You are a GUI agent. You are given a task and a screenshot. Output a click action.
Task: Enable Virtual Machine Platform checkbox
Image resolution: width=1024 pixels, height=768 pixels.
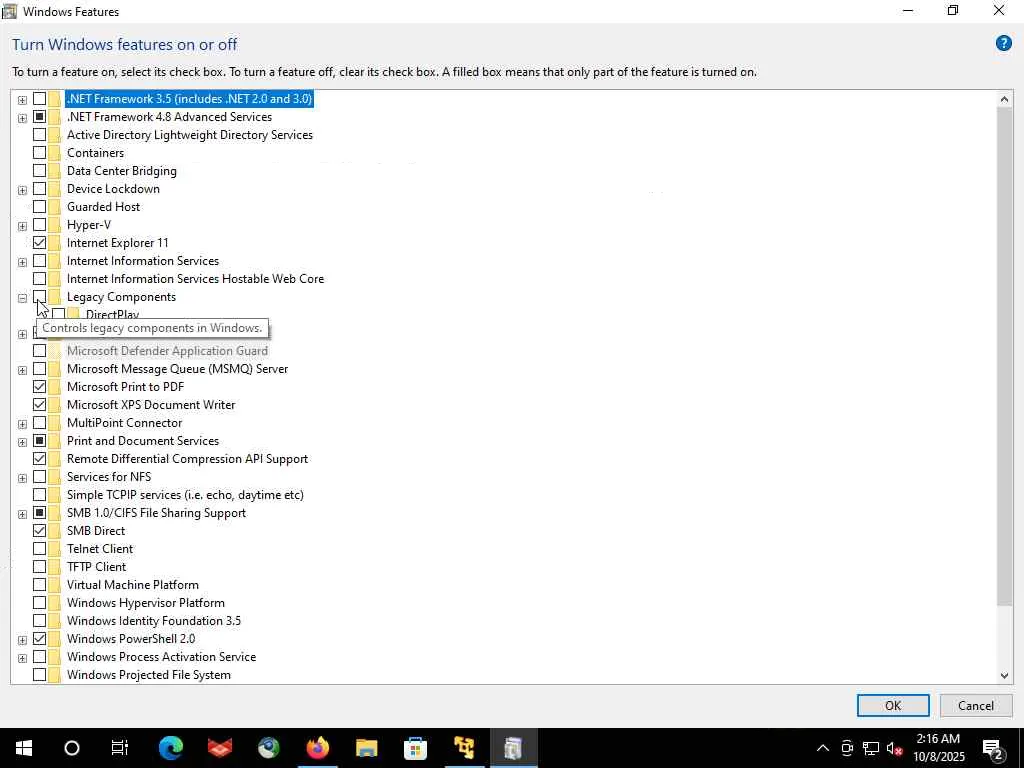(x=39, y=584)
